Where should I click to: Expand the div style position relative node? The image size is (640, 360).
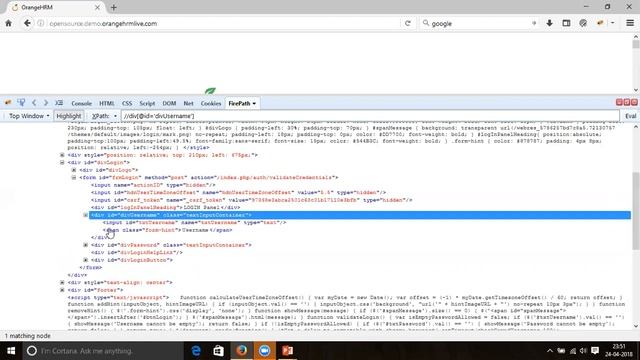click(x=62, y=155)
